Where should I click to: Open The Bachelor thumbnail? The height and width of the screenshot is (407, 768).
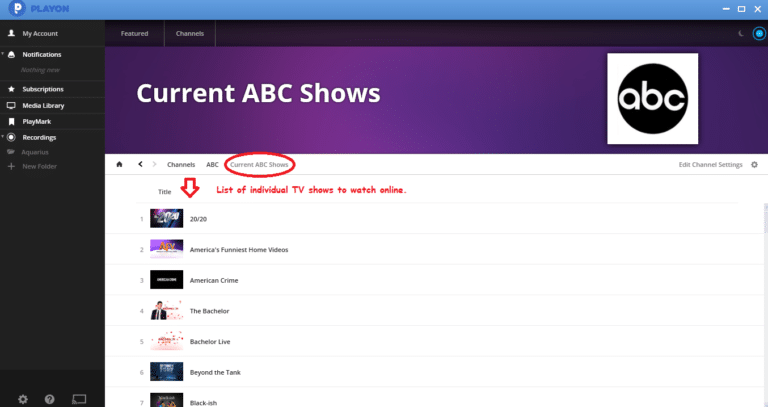(x=167, y=311)
